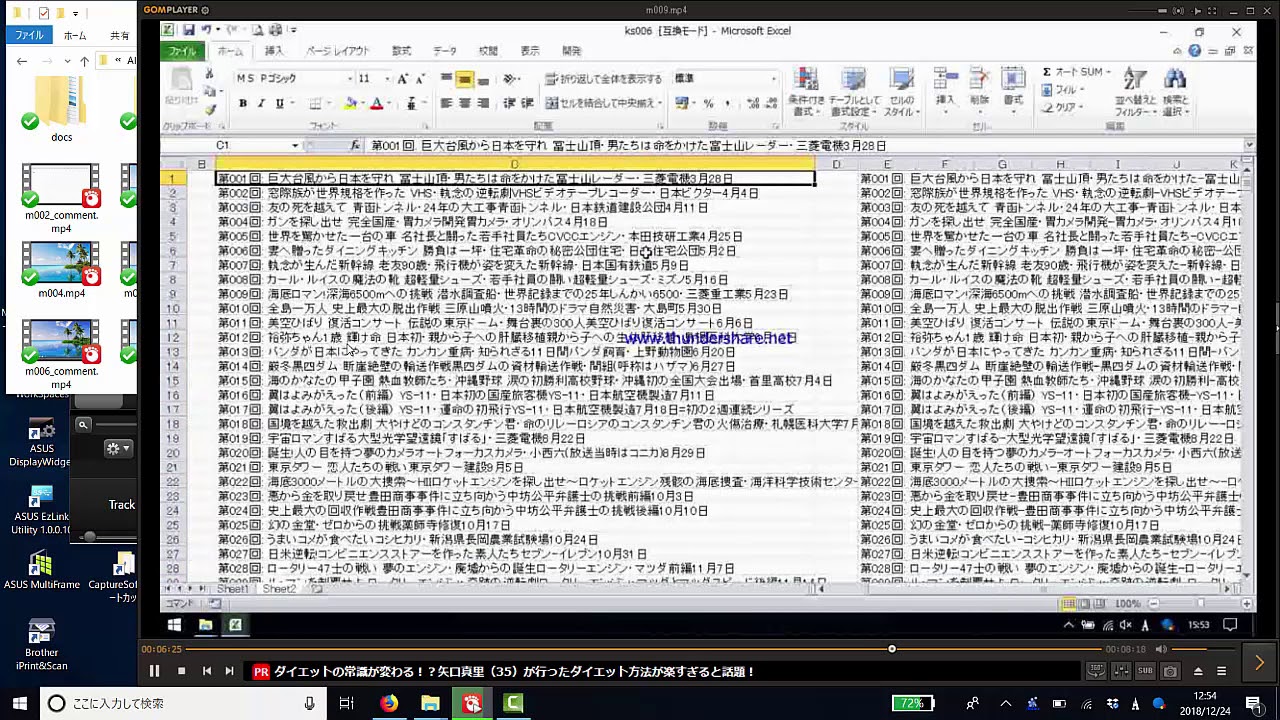Open File Explorer from the taskbar

click(x=430, y=703)
